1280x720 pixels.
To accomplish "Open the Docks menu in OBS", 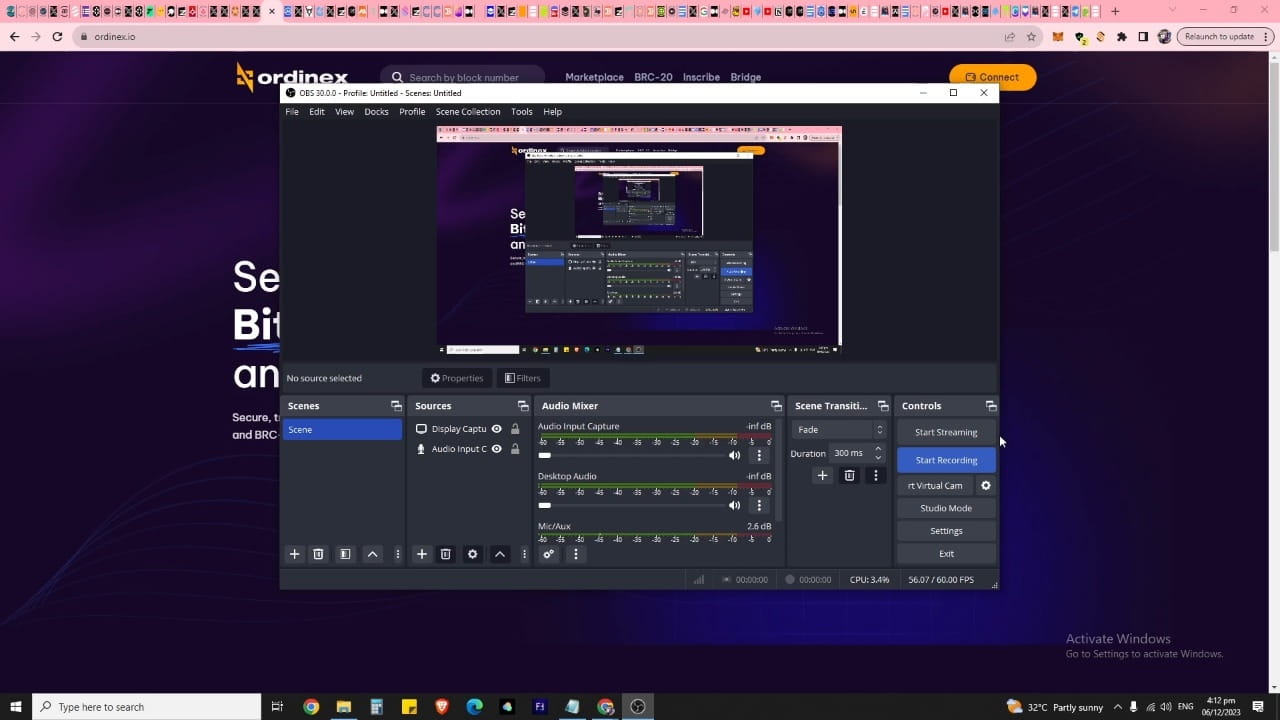I will (376, 112).
